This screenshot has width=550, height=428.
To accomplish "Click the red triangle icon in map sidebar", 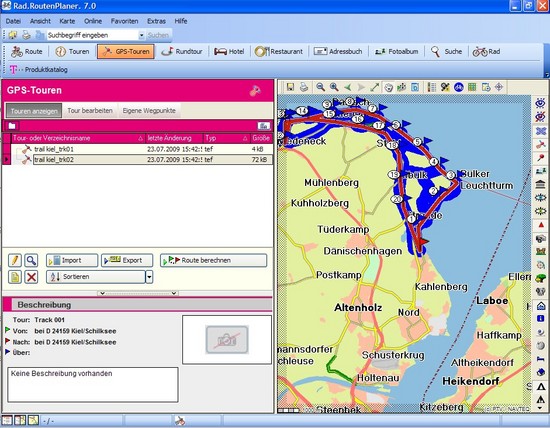I will [541, 225].
